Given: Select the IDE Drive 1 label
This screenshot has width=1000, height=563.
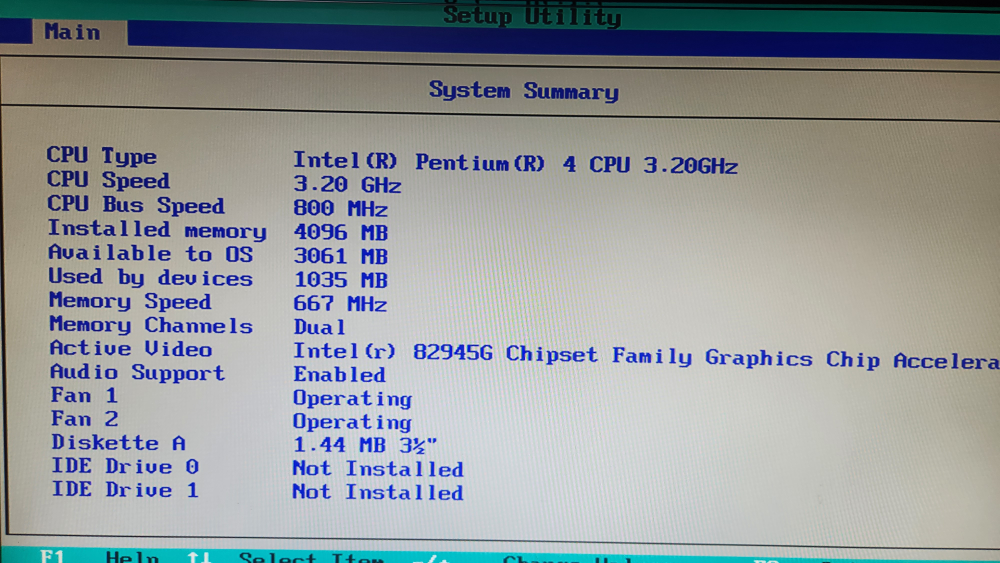Looking at the screenshot, I should [x=125, y=490].
